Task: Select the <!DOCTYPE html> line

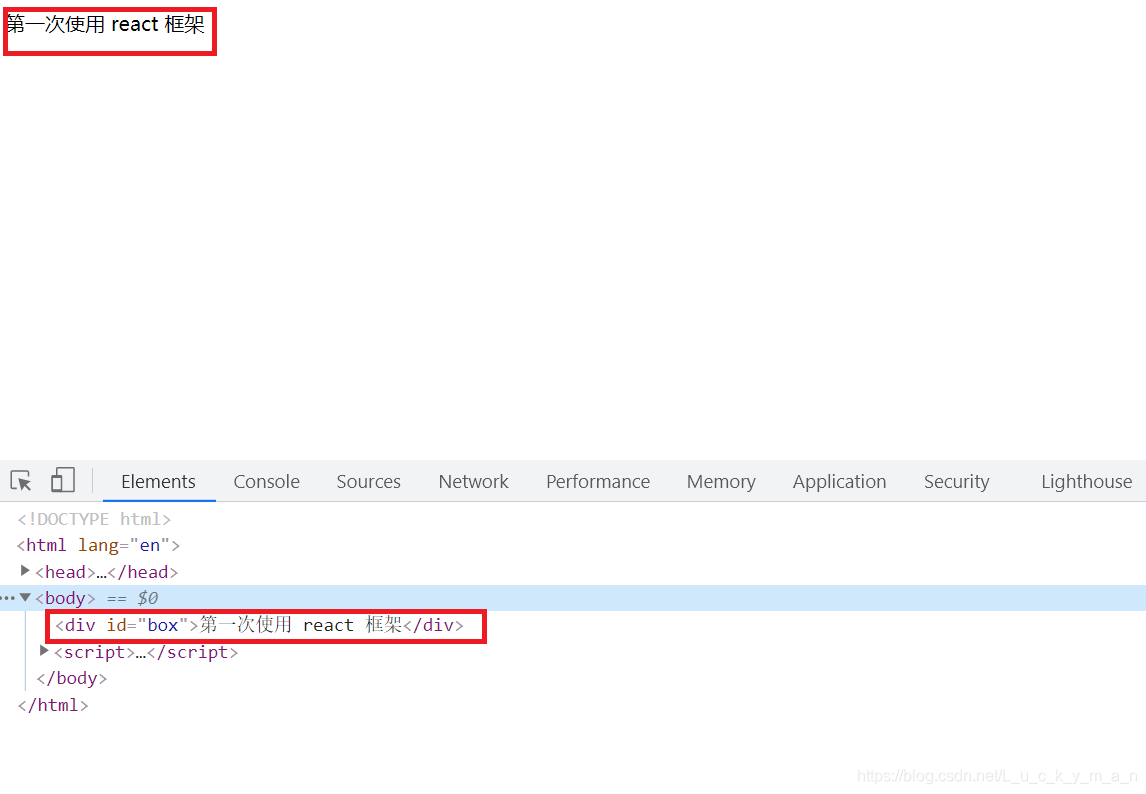Action: coord(94,519)
